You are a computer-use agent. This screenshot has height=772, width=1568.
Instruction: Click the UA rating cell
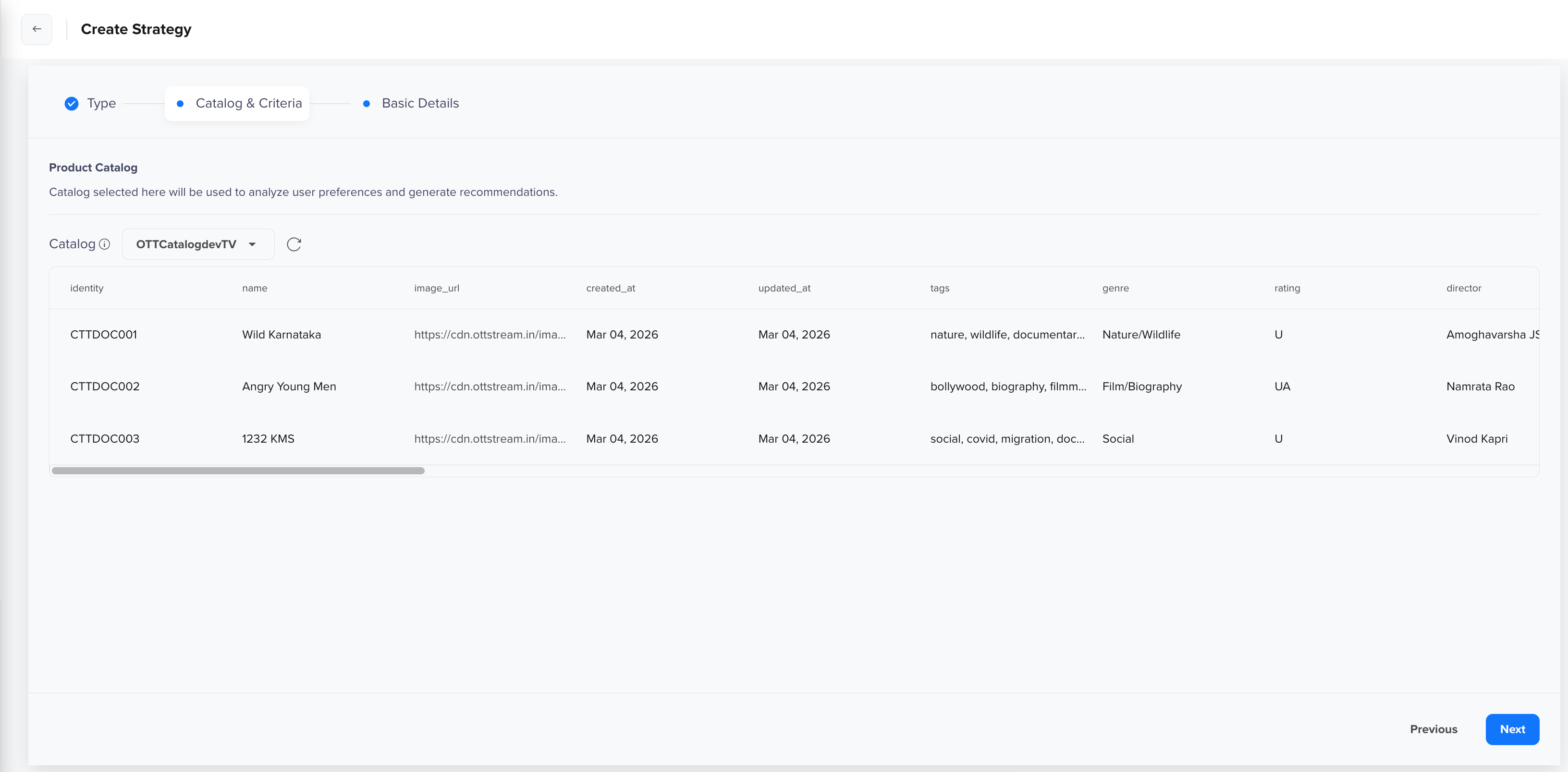1282,386
